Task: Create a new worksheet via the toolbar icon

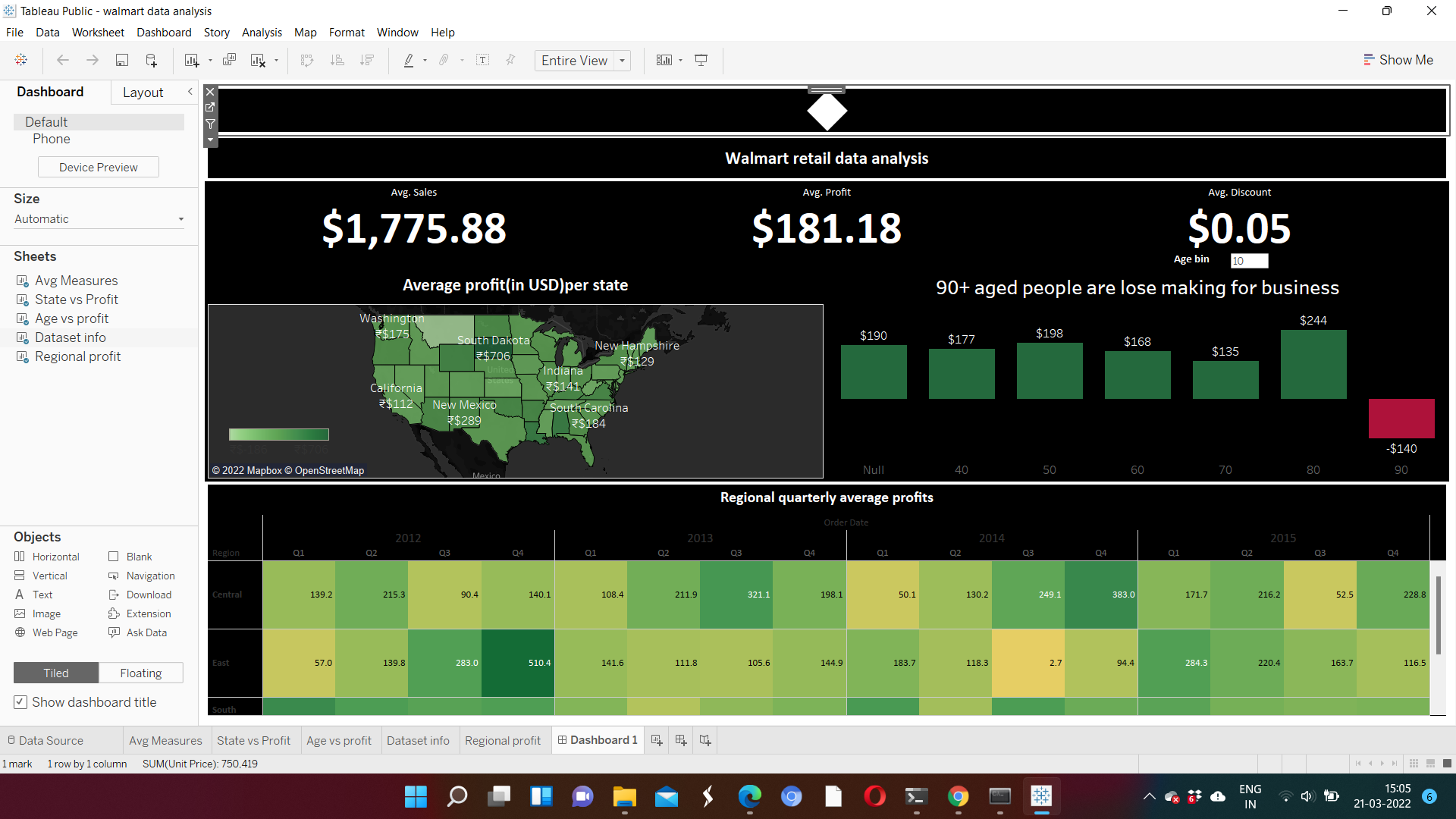Action: coord(193,60)
